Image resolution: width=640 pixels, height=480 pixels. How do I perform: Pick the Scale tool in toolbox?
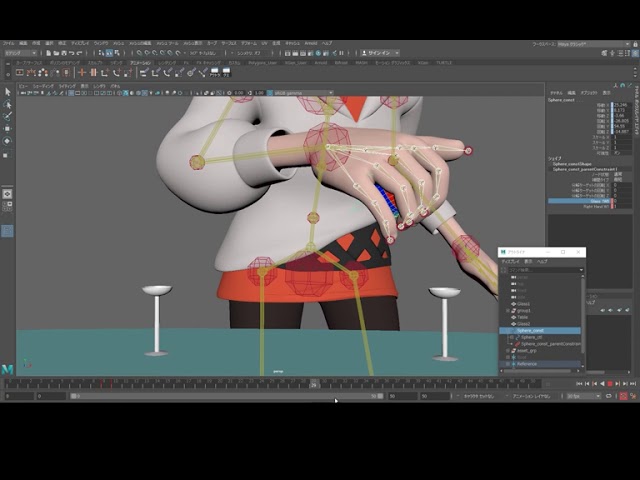click(x=6, y=155)
